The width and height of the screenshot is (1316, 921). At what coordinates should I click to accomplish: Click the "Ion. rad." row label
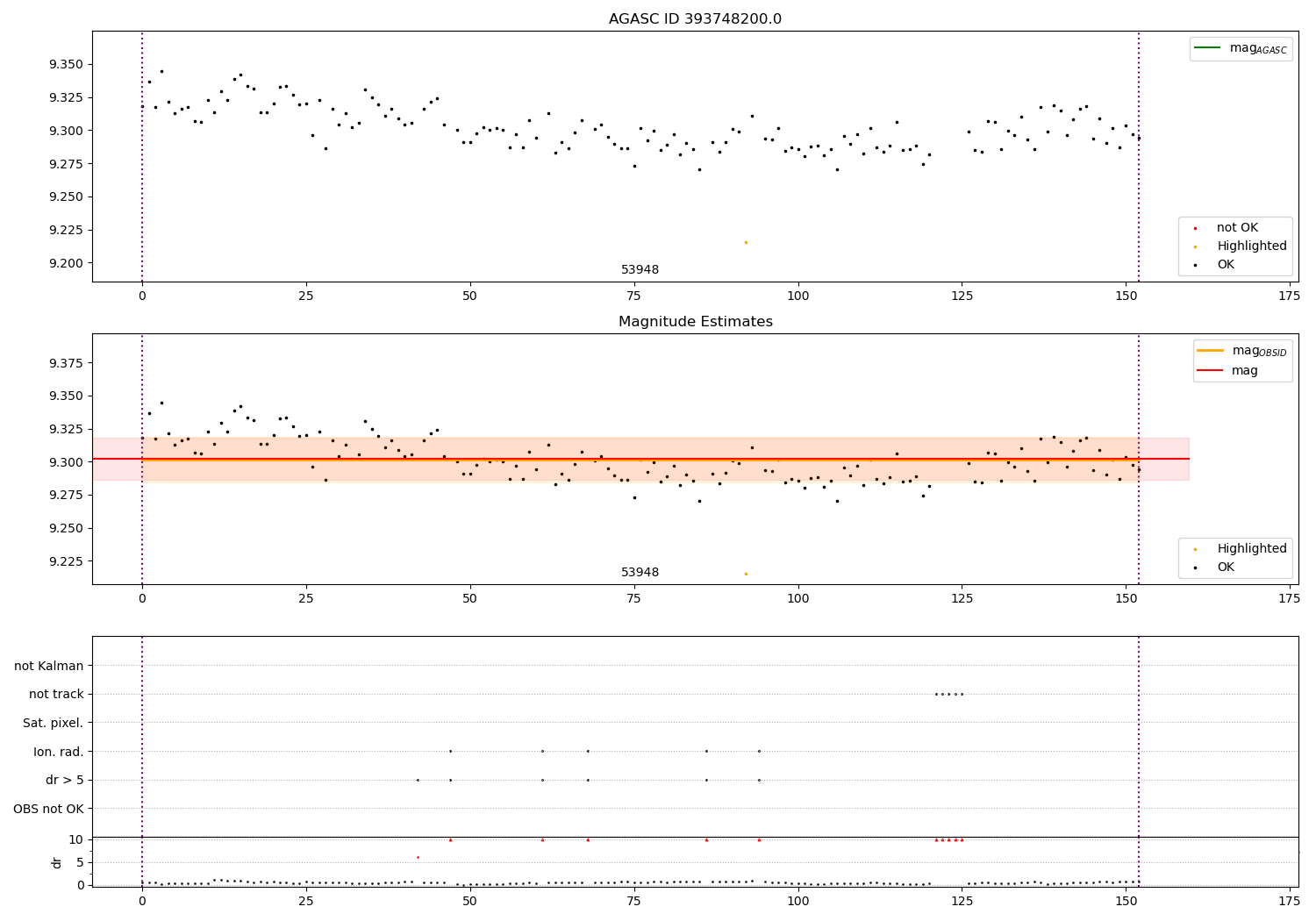click(x=59, y=752)
